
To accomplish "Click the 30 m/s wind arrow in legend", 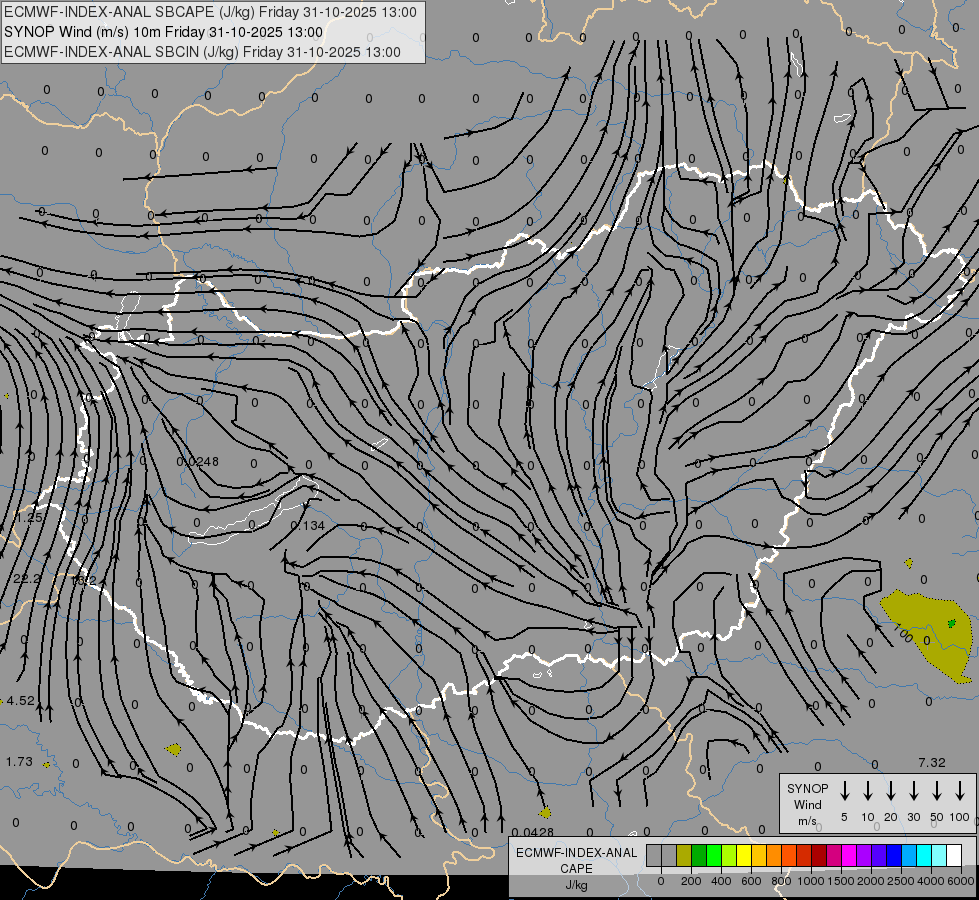I will coord(914,791).
